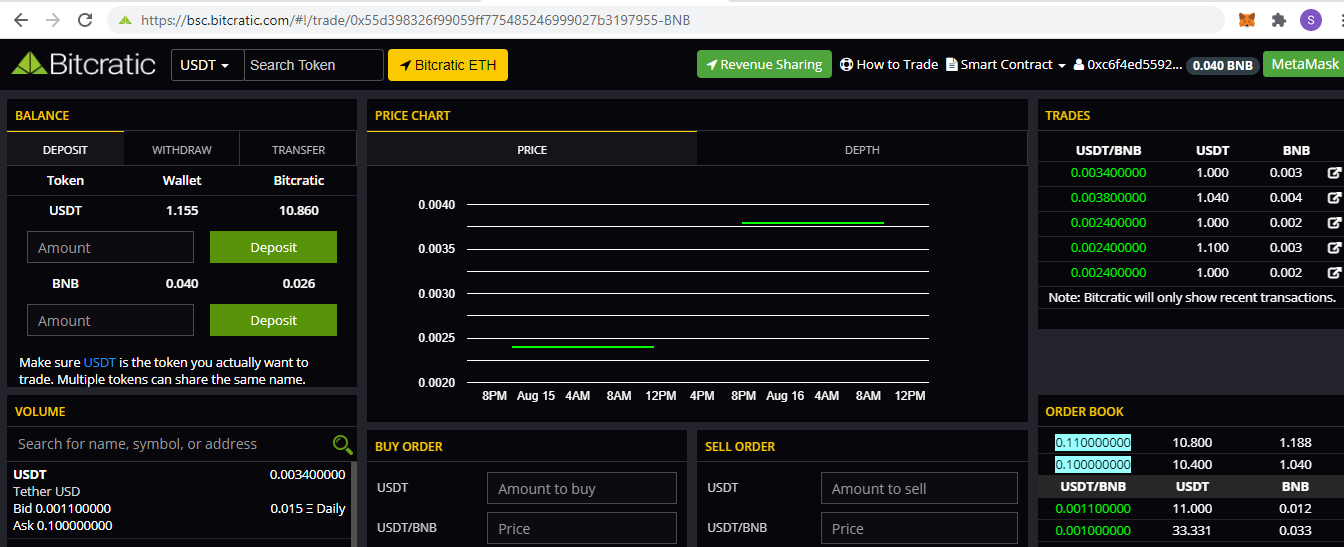Image resolution: width=1344 pixels, height=547 pixels.
Task: Open external link for first trade row
Action: coord(1333,173)
